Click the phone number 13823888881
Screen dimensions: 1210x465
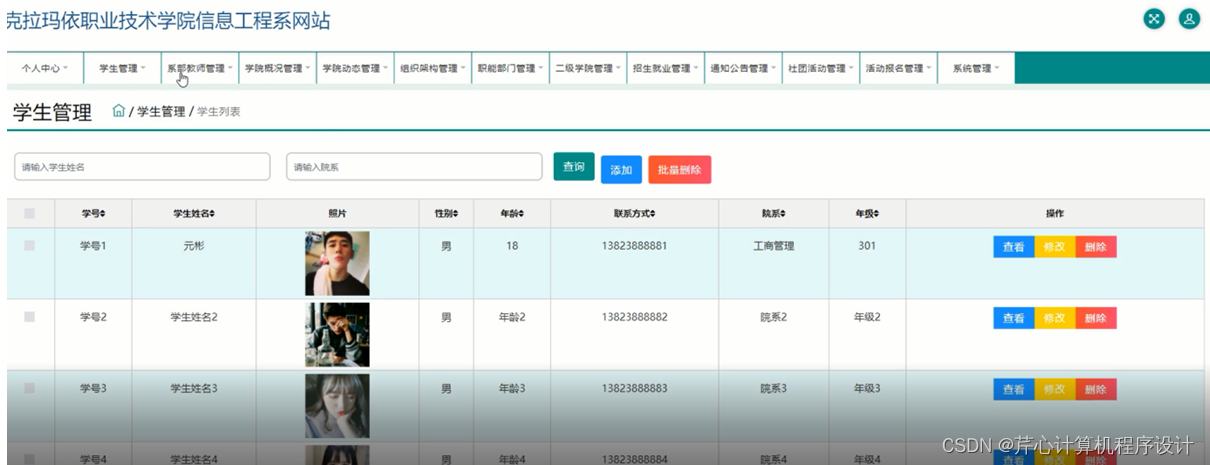(x=634, y=246)
